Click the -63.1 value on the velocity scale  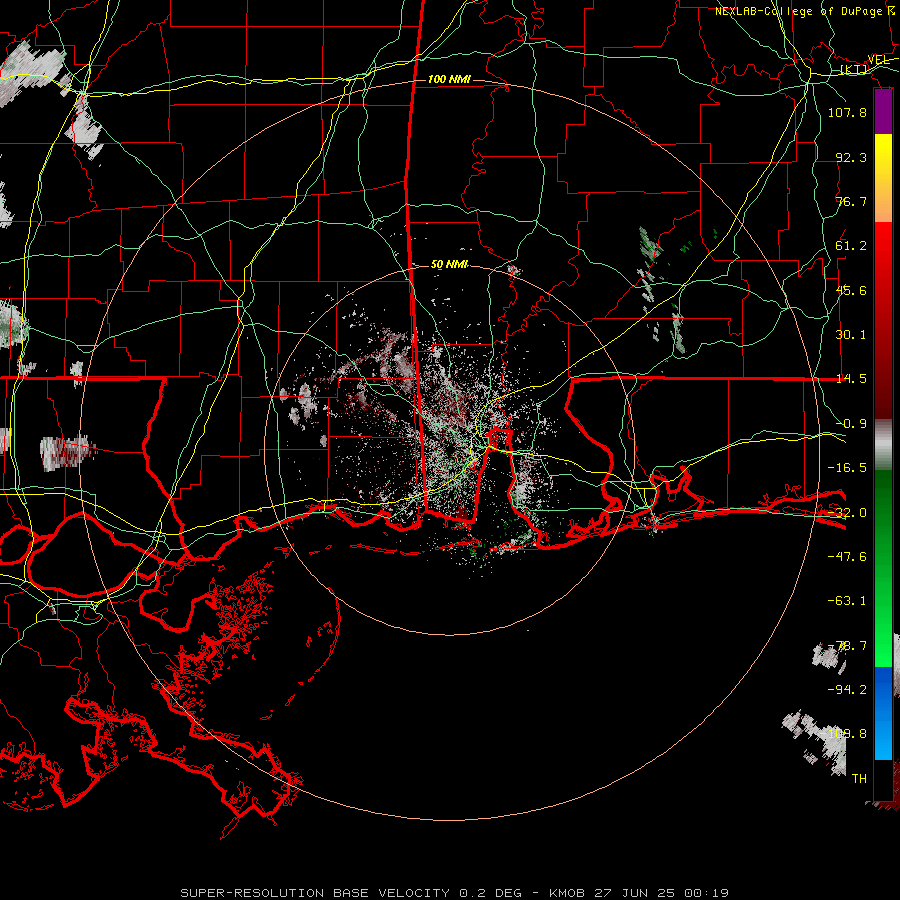pos(847,601)
